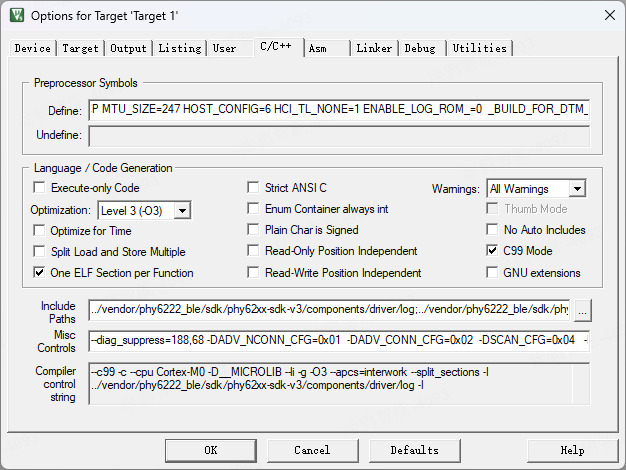This screenshot has width=626, height=470.
Task: Check Plain Char is Signed
Action: click(x=254, y=231)
